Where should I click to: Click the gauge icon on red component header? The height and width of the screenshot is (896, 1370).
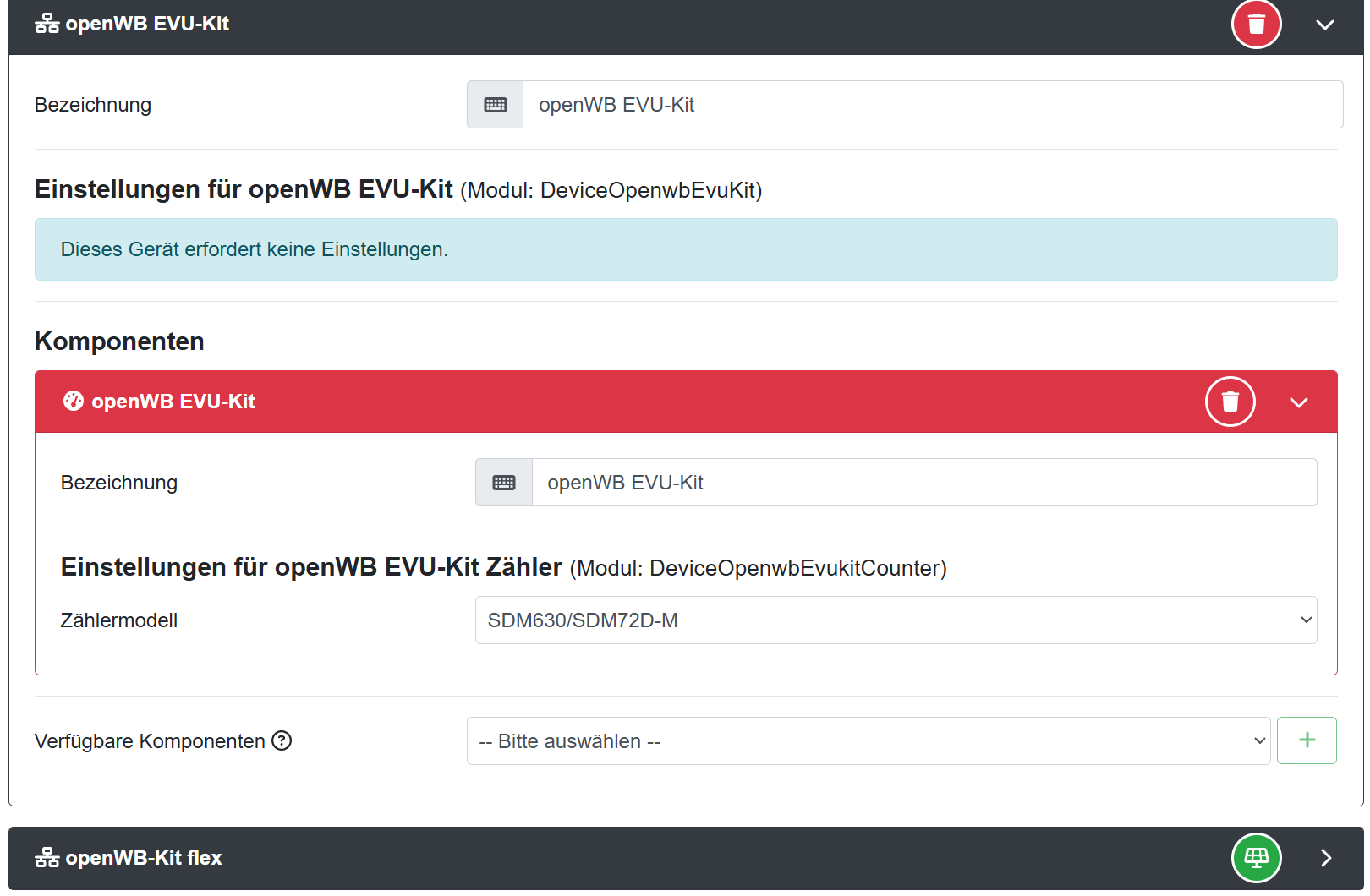[74, 401]
